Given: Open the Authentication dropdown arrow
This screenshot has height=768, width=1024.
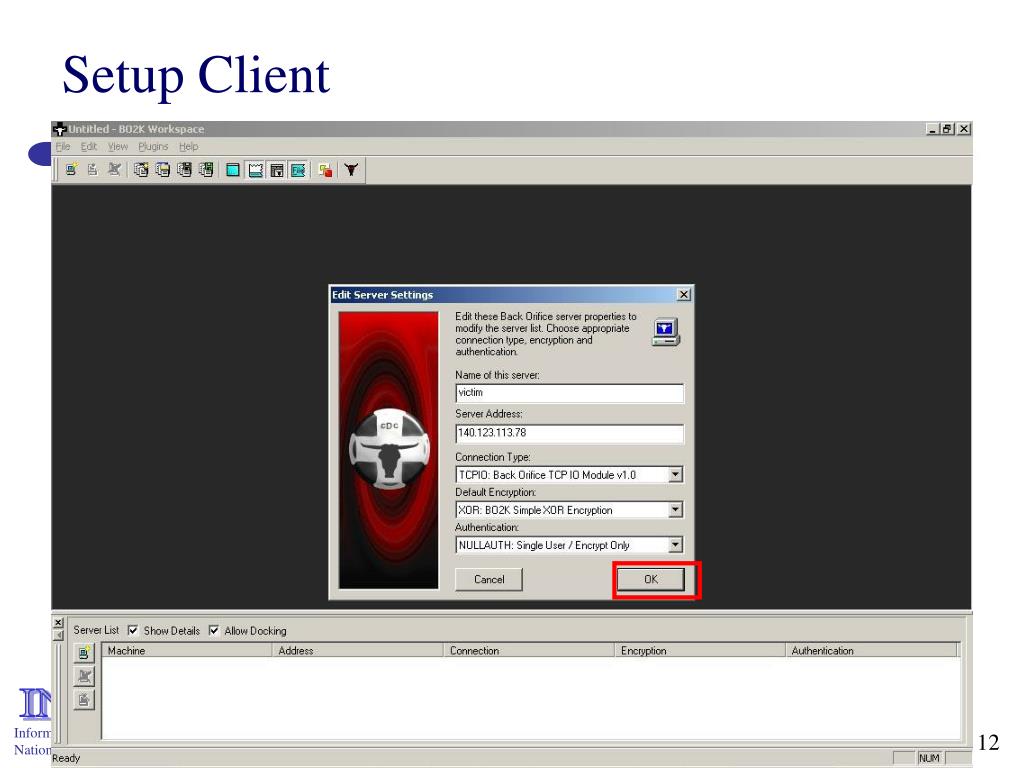Looking at the screenshot, I should point(676,545).
